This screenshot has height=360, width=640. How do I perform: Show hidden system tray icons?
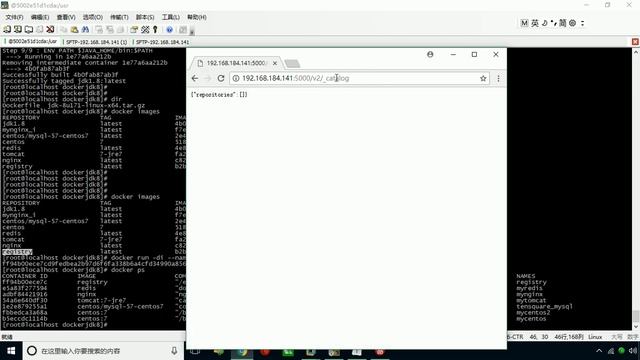599,351
